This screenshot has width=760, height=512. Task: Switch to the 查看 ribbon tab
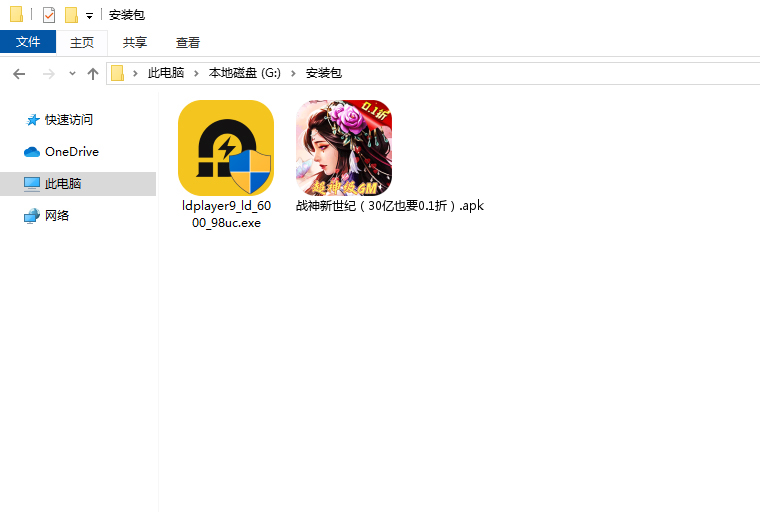[188, 43]
